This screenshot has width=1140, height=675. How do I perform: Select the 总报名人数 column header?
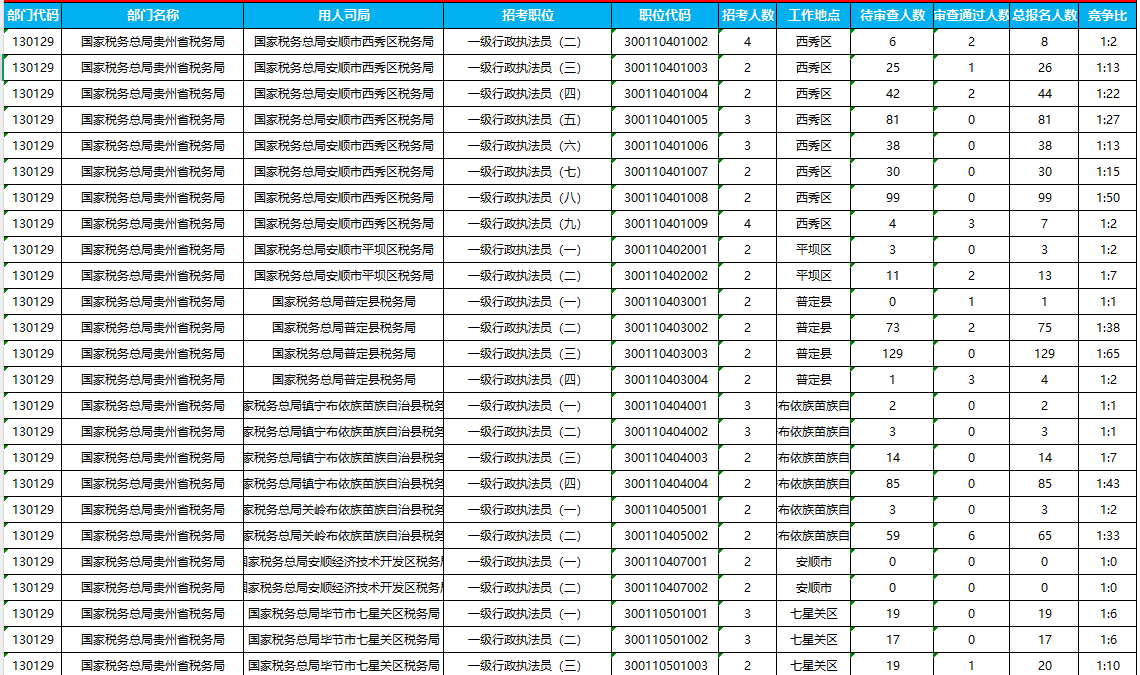tap(1044, 16)
